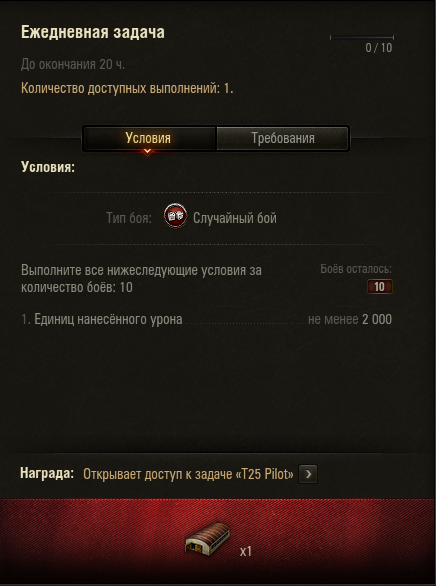Click the До окончания 20 ч. timer text
Viewport: 436px width, 586px height.
coord(73,65)
